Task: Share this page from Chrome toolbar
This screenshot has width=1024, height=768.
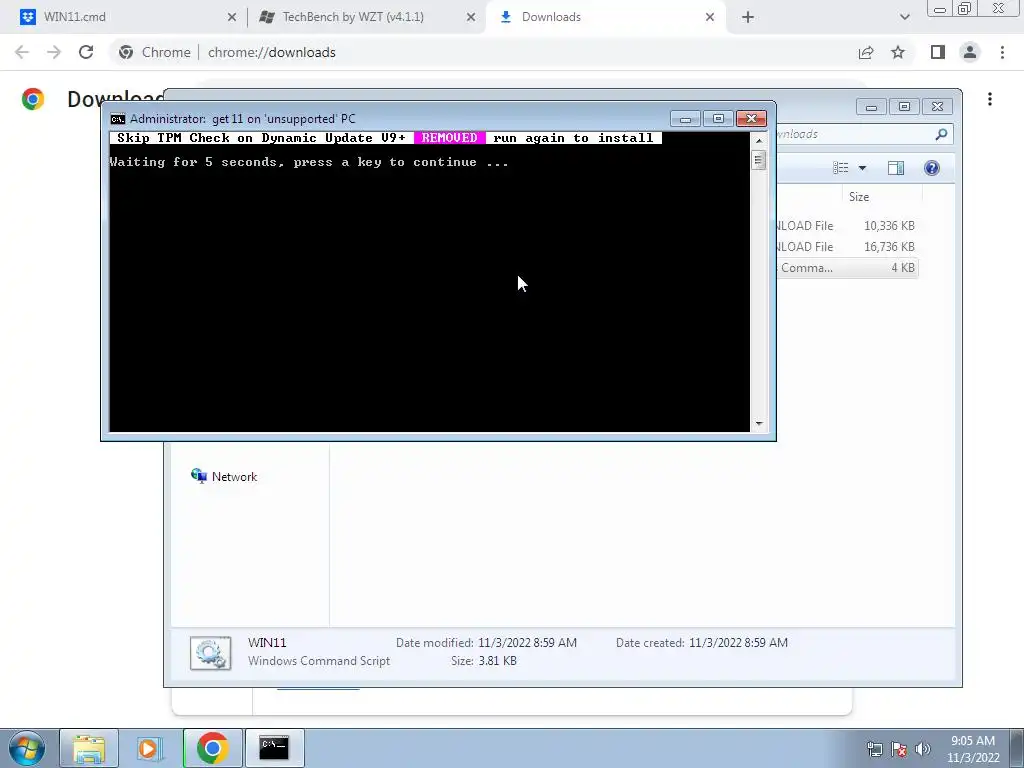Action: pos(866,52)
